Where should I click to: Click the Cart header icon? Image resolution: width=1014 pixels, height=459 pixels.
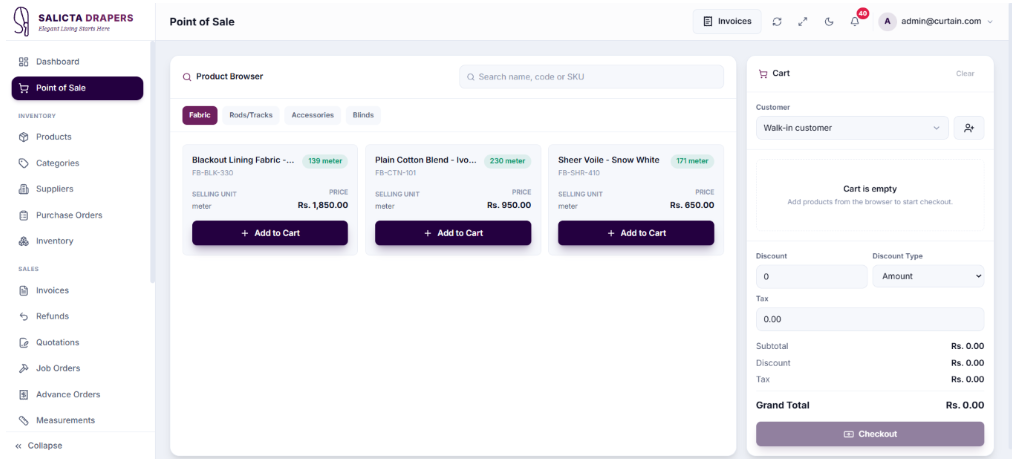click(762, 74)
